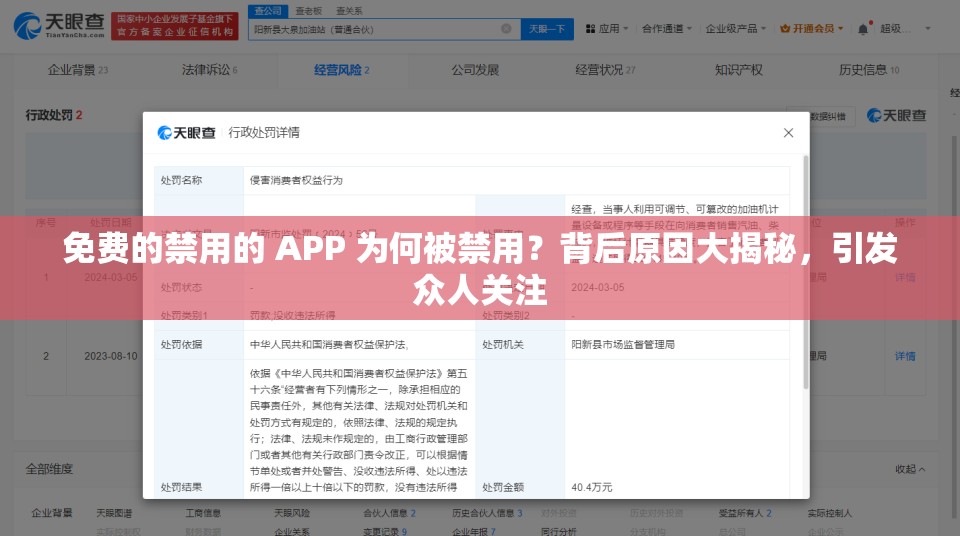This screenshot has height=536, width=960.
Task: Open the 合作通道 dropdown menu
Action: (x=666, y=29)
